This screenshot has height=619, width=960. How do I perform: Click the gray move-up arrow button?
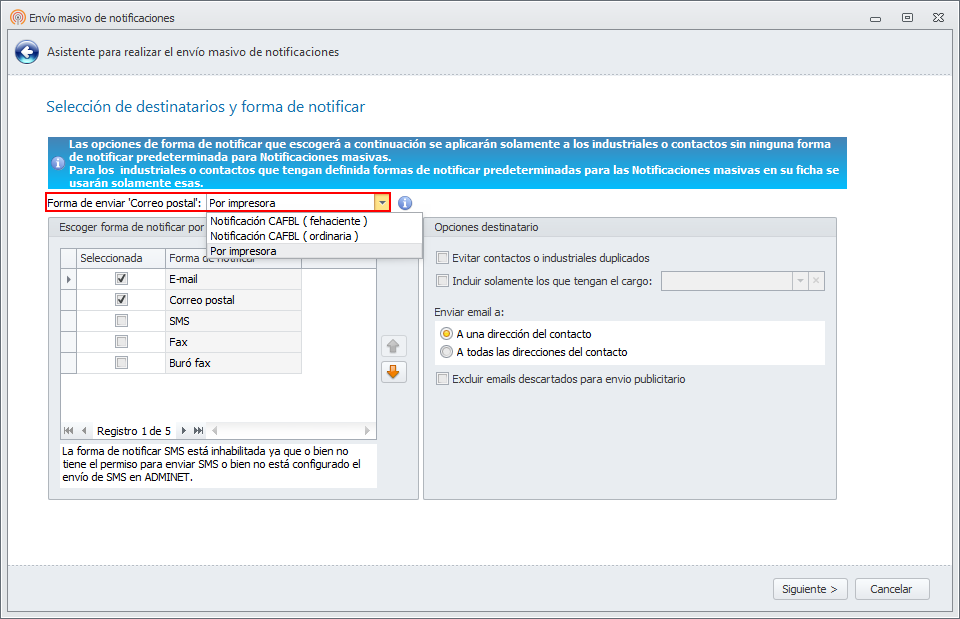pos(394,346)
